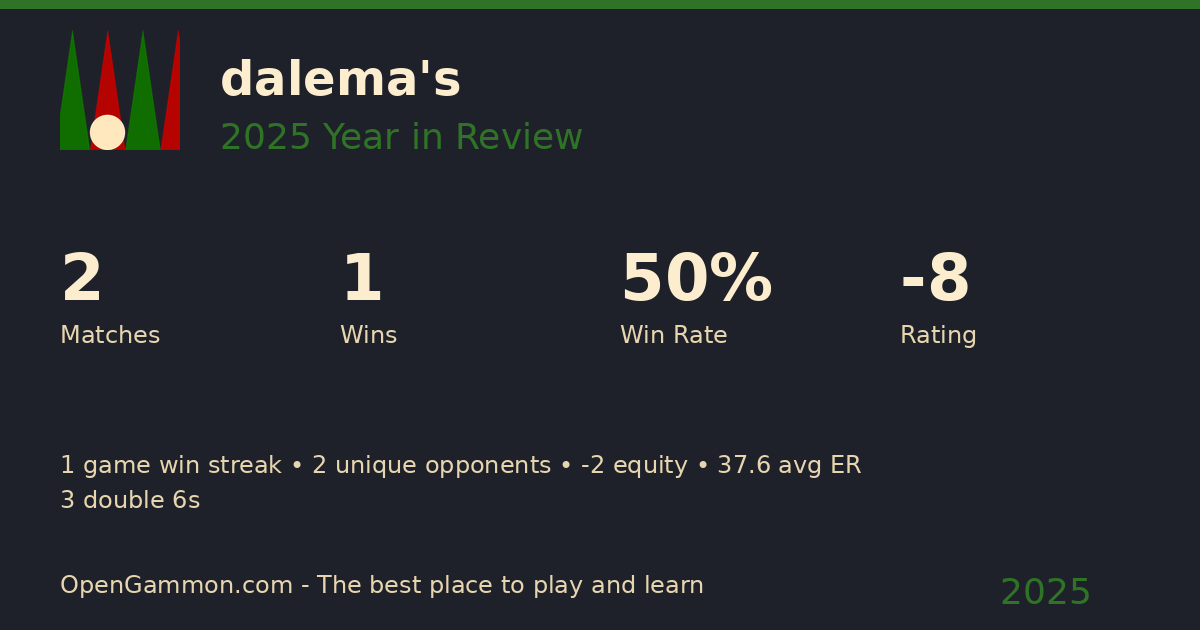This screenshot has height=630, width=1200.
Task: Click the green 2025 year in footer
Action: [x=1045, y=593]
